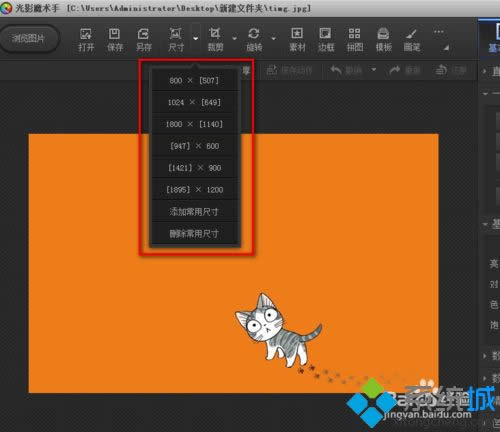Open the 拼图 (Collage) tool
Viewport: 500px width, 432px height.
coord(355,40)
